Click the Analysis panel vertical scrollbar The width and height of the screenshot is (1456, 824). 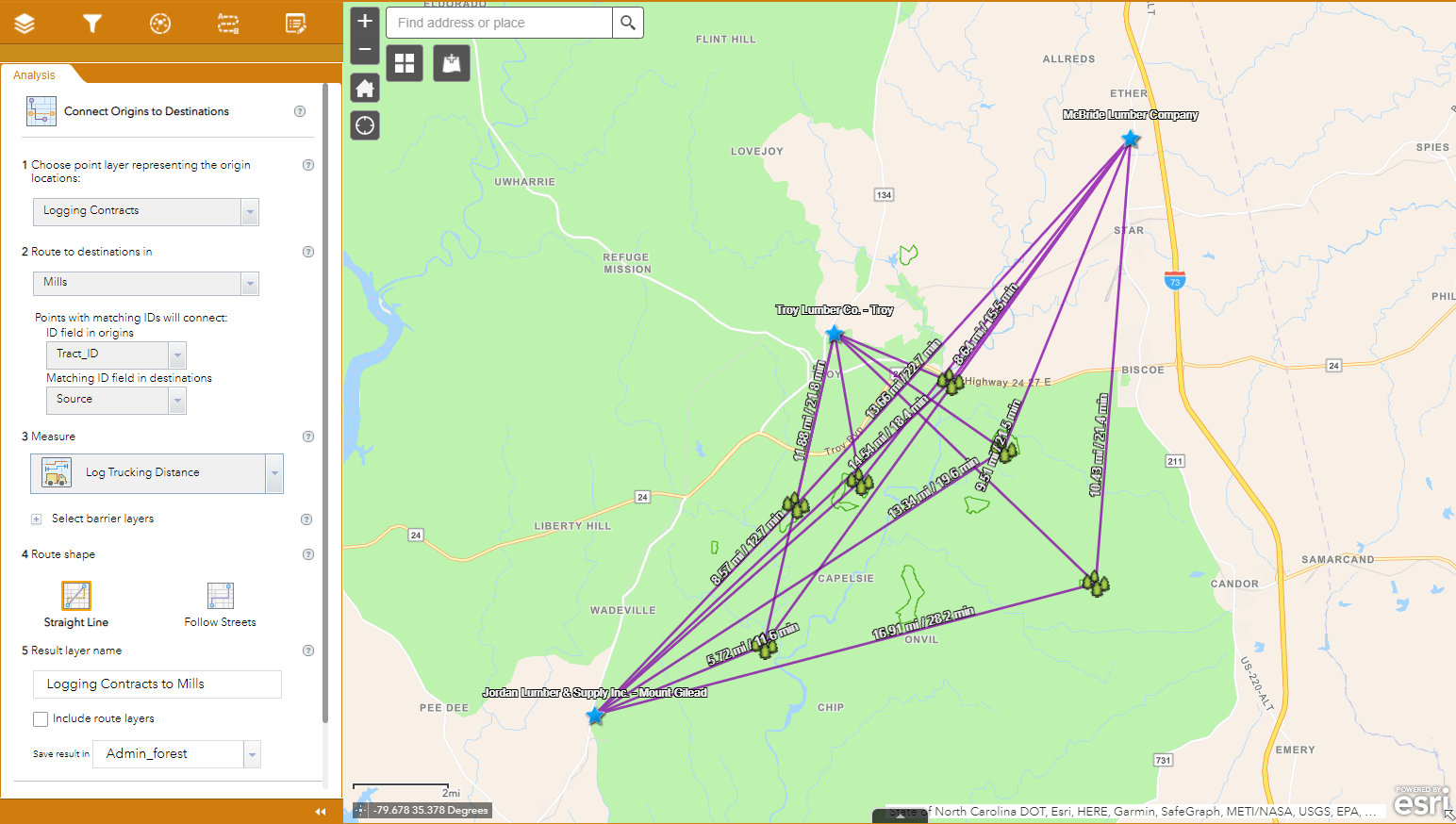coord(325,404)
